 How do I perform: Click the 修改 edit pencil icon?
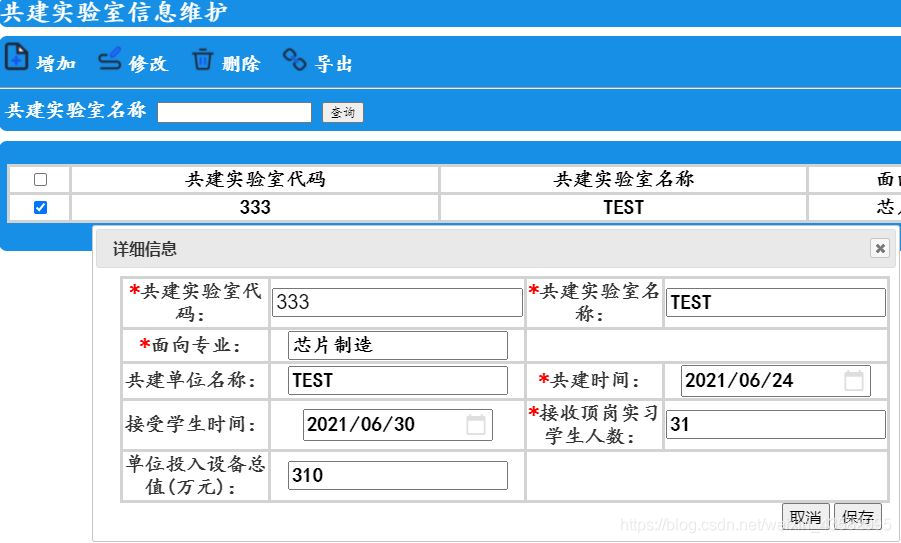tap(109, 58)
